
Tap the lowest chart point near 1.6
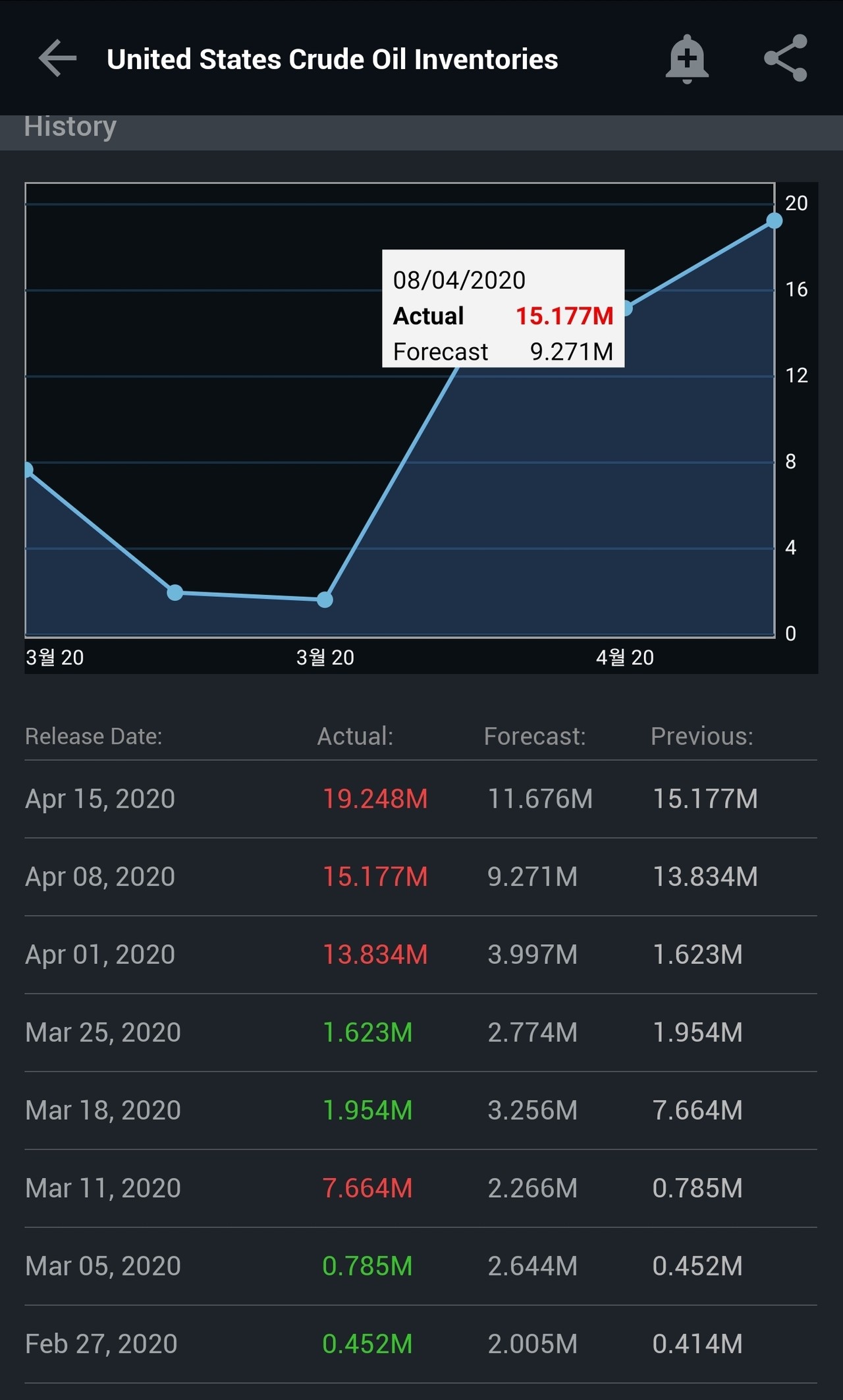[325, 600]
